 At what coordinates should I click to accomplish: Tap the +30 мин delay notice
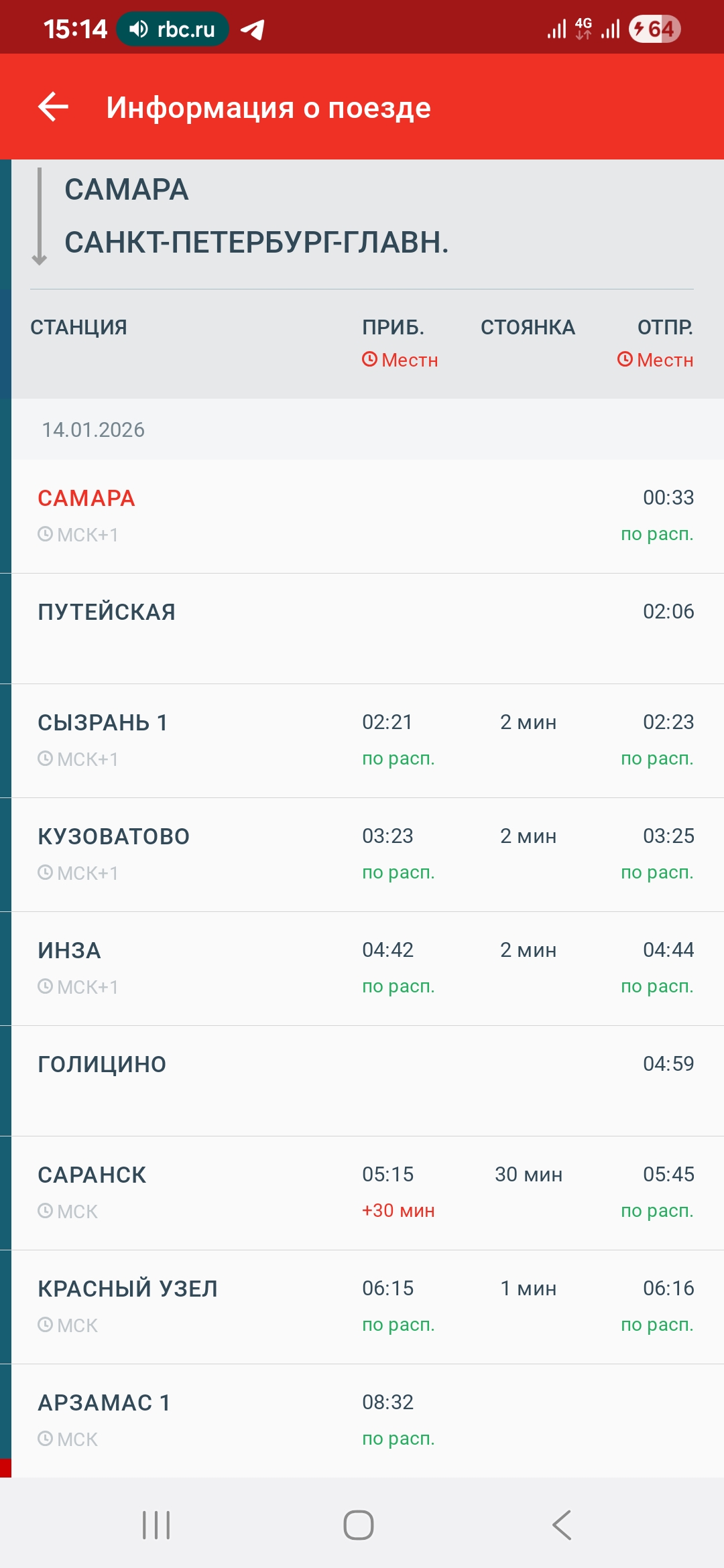(398, 1211)
